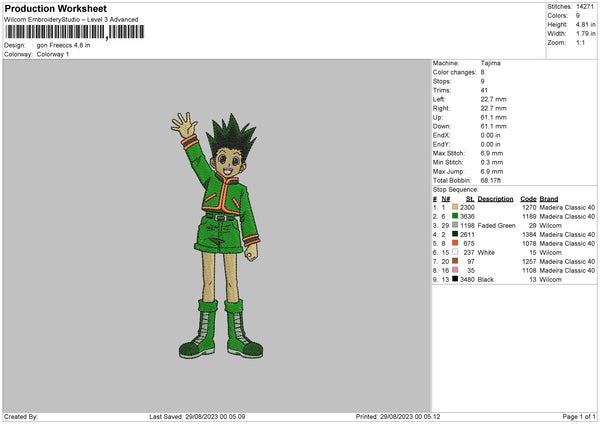Click the Black thread color swatch
Viewport: 600px width, 424px height.
tap(455, 279)
